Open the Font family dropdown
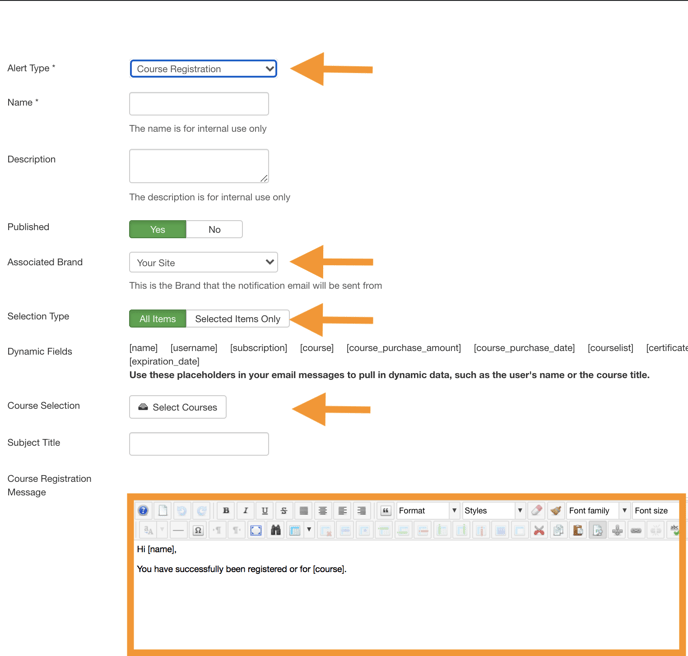This screenshot has height=656, width=688. (x=598, y=511)
